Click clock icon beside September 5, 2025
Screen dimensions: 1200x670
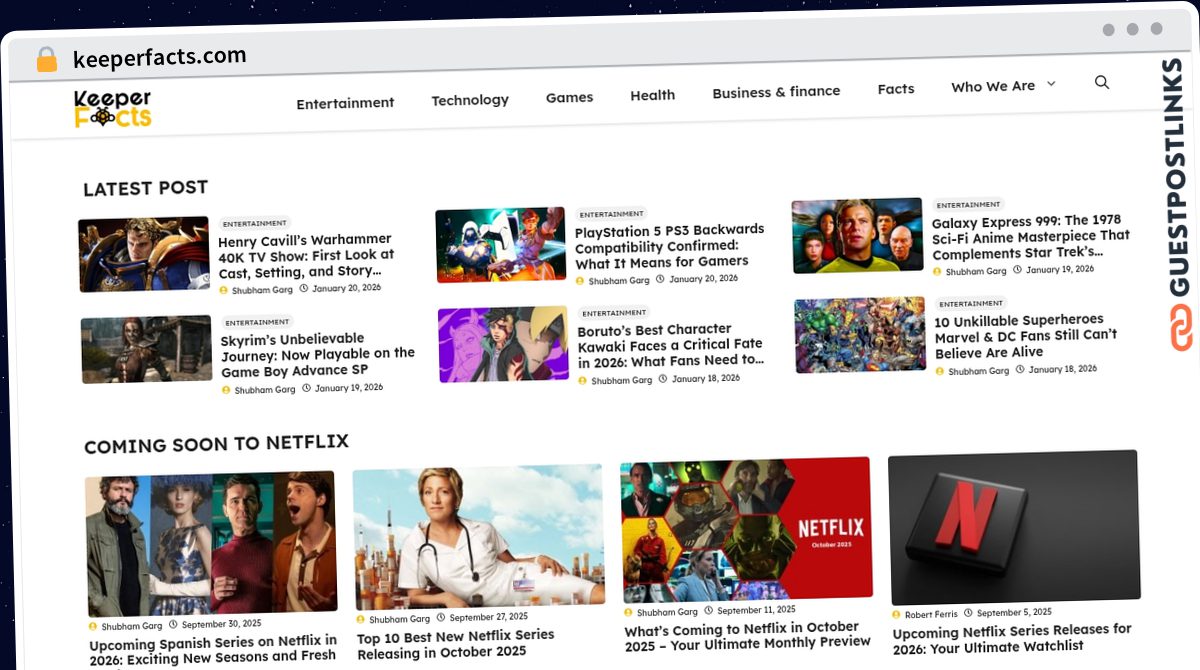(969, 613)
